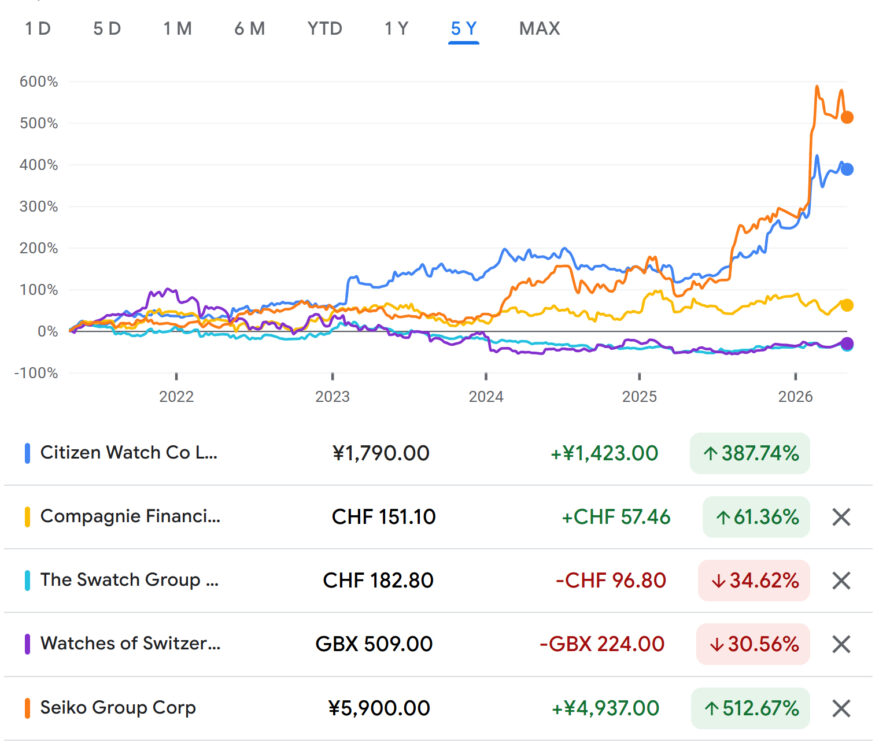Show the 1M chart range
879x750 pixels.
point(177,28)
